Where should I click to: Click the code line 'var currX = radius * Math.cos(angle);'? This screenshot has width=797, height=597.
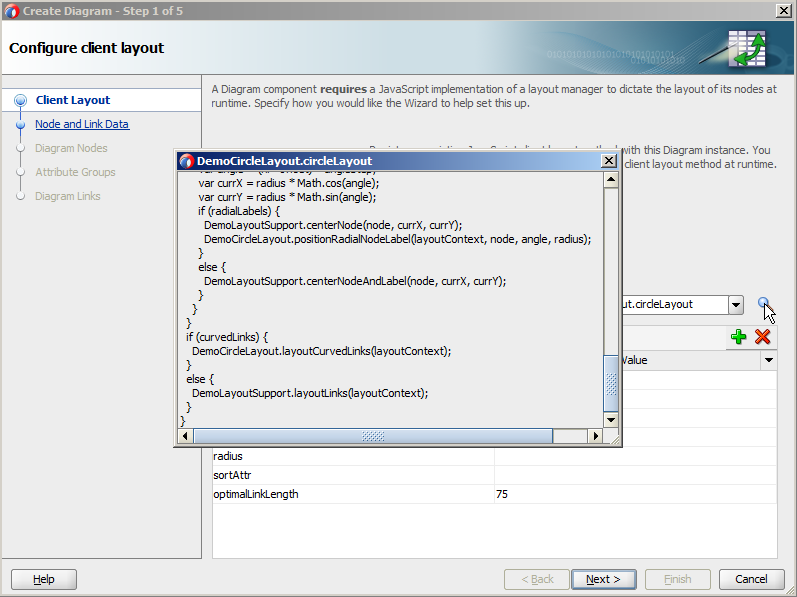tap(289, 183)
